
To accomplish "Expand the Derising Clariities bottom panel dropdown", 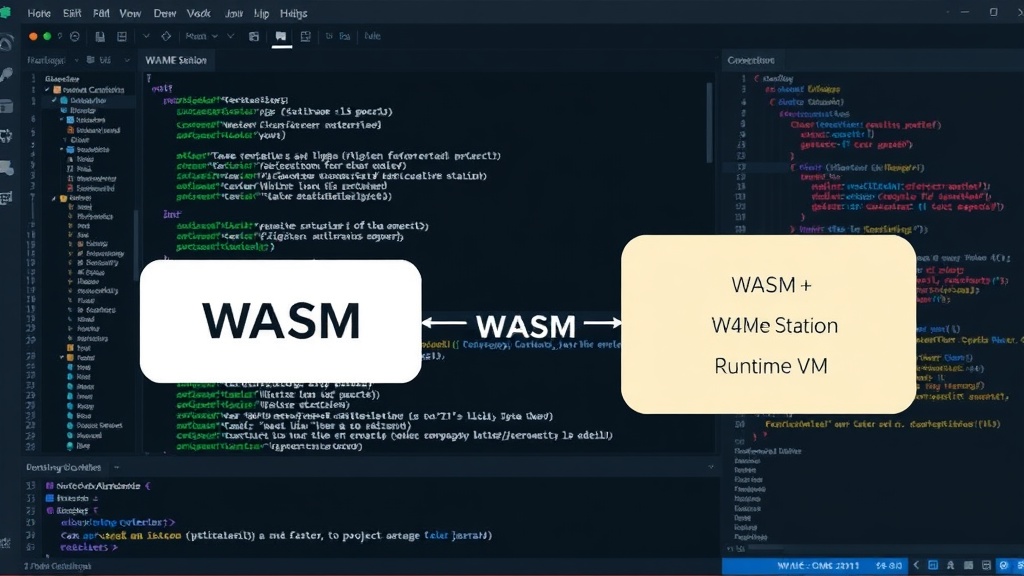I will coord(116,468).
